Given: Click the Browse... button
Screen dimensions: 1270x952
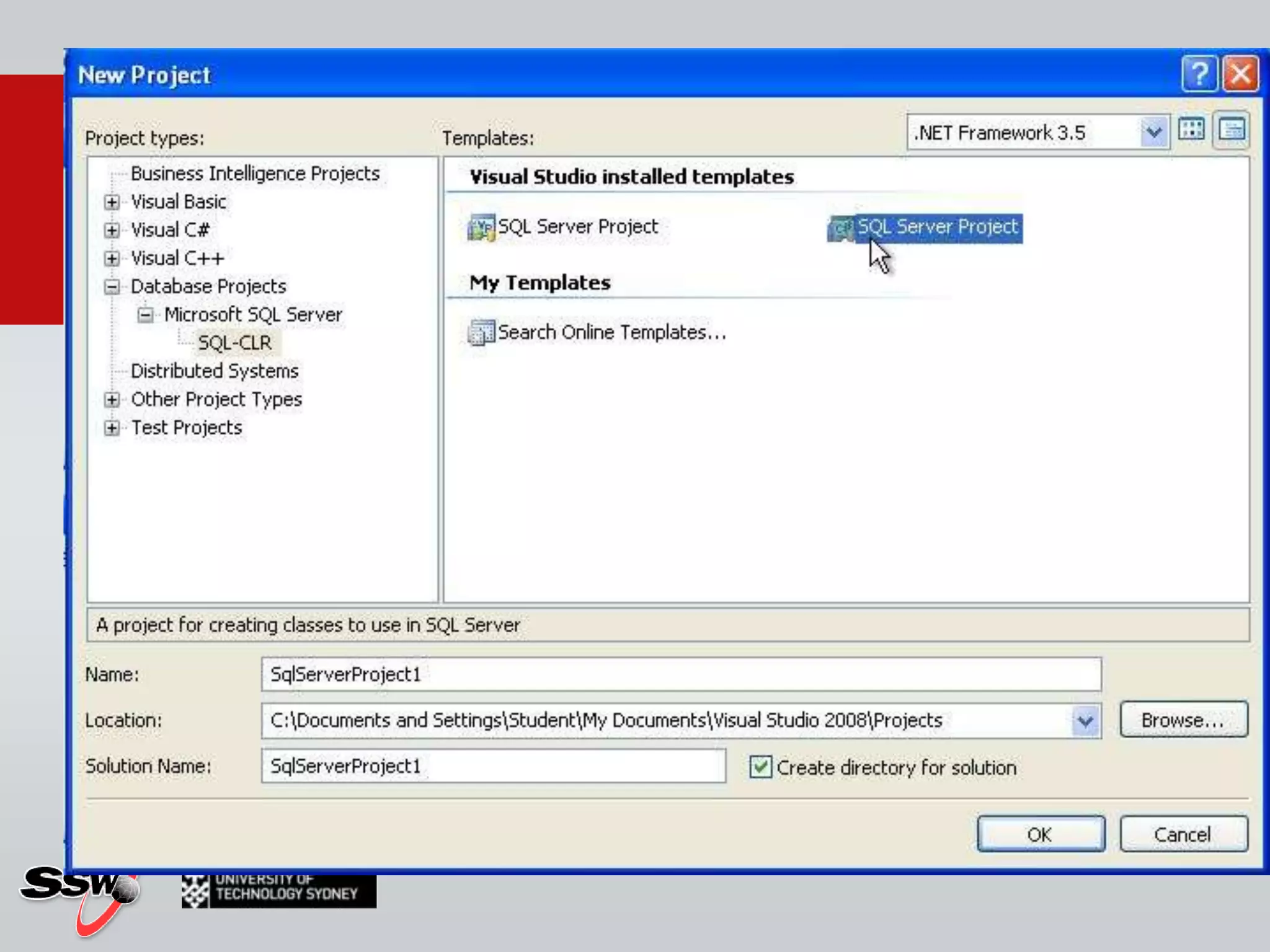Looking at the screenshot, I should 1183,720.
